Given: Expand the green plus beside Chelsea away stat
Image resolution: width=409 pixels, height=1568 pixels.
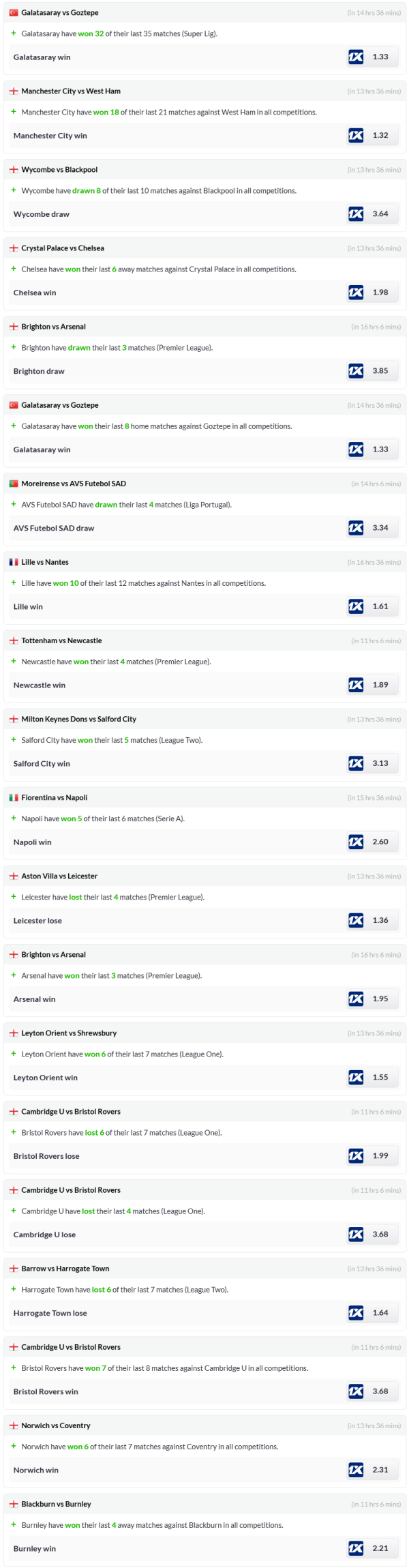Looking at the screenshot, I should coord(14,269).
